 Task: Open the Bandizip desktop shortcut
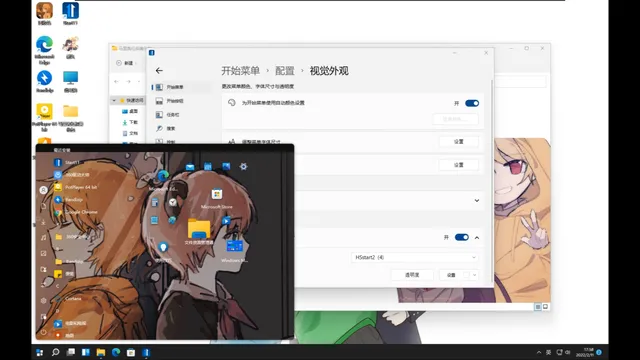[44, 81]
